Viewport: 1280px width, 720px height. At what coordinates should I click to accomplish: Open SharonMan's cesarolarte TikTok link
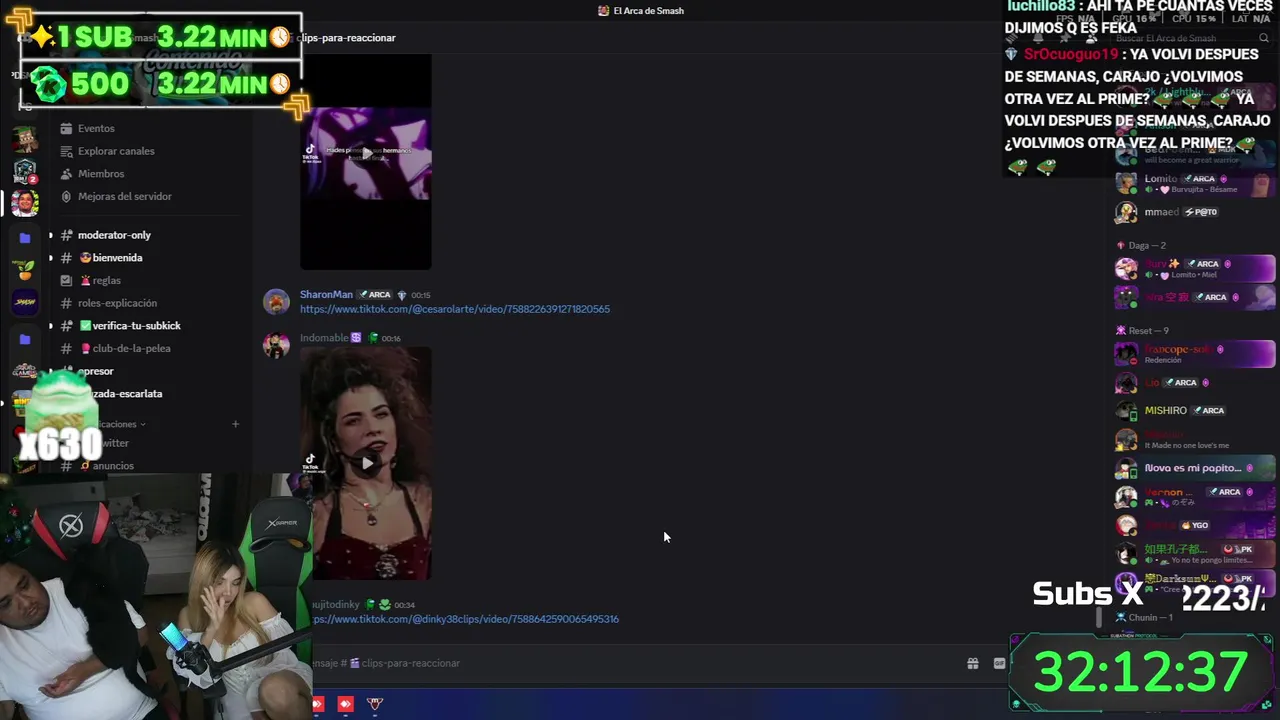point(455,309)
